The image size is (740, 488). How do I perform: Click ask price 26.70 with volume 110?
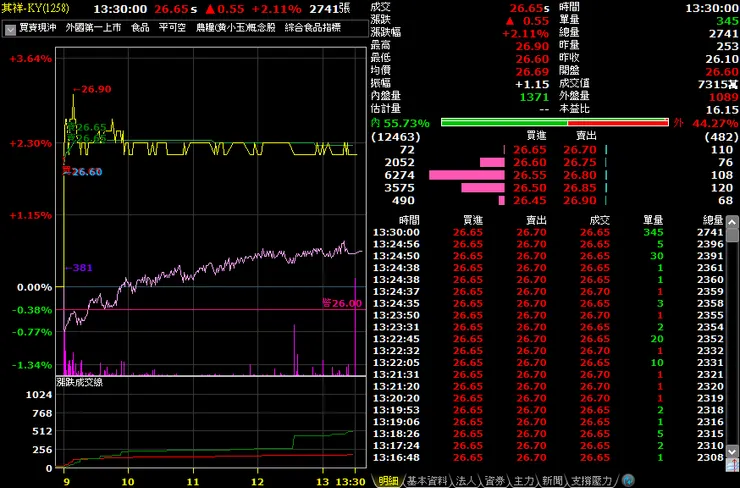(x=580, y=150)
